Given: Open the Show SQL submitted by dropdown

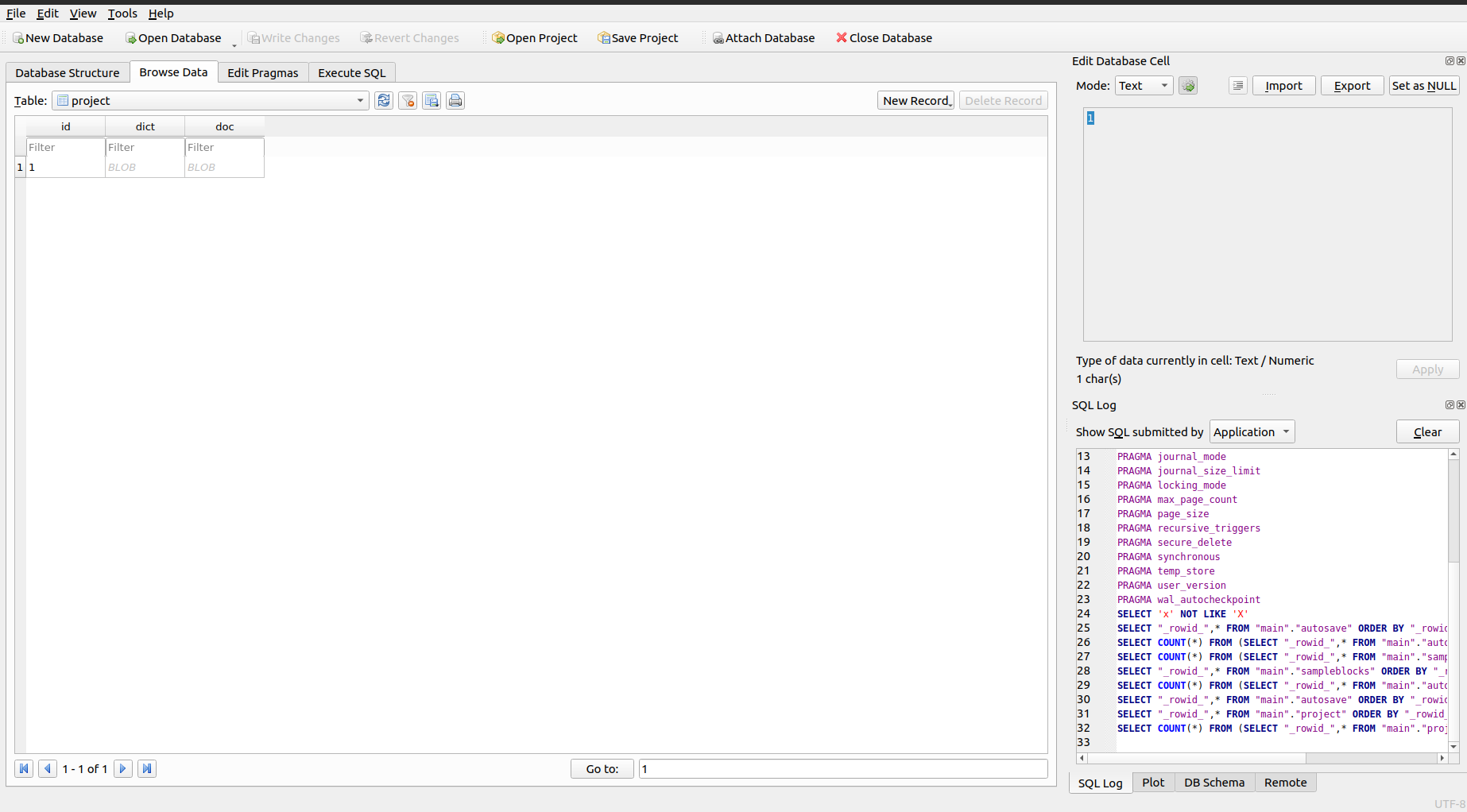Looking at the screenshot, I should tap(1252, 432).
